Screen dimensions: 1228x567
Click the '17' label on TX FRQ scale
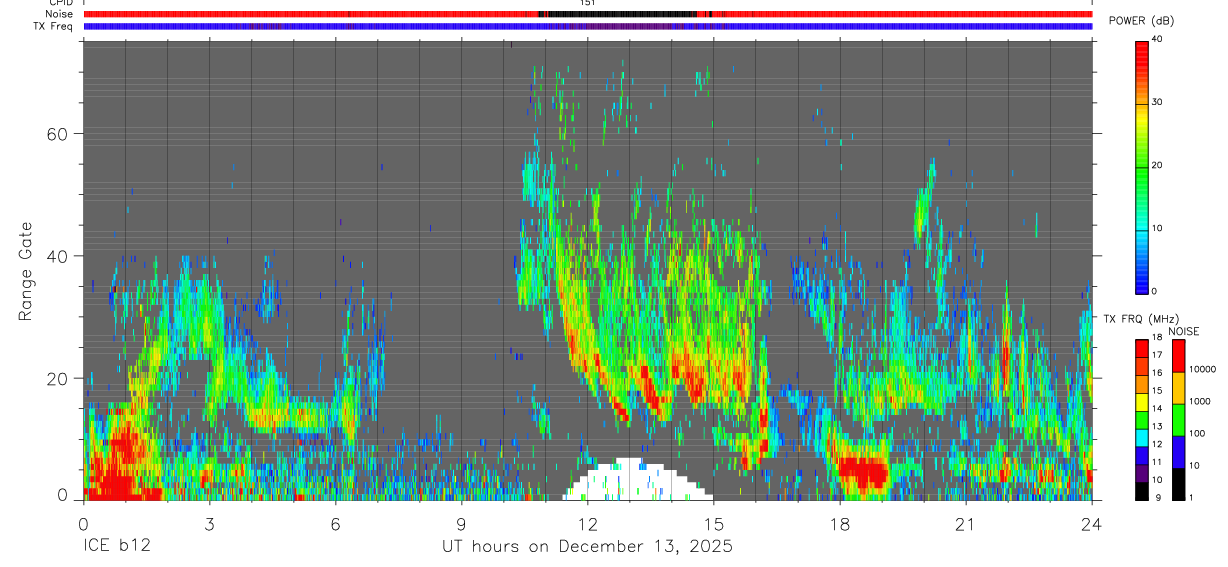(1157, 356)
